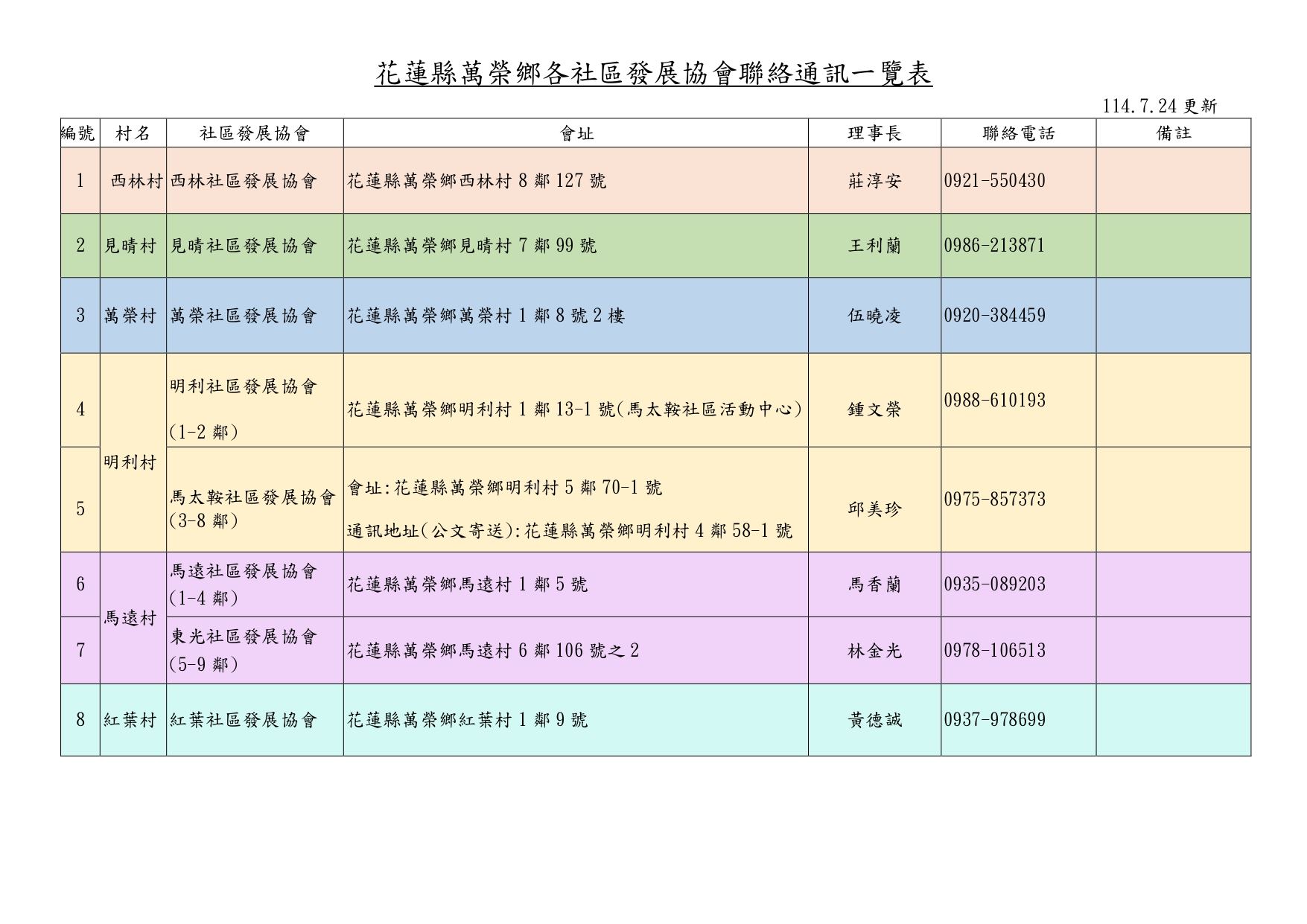Click chairperson name 黃德誠
Screen dimensions: 1307x924
click(874, 720)
